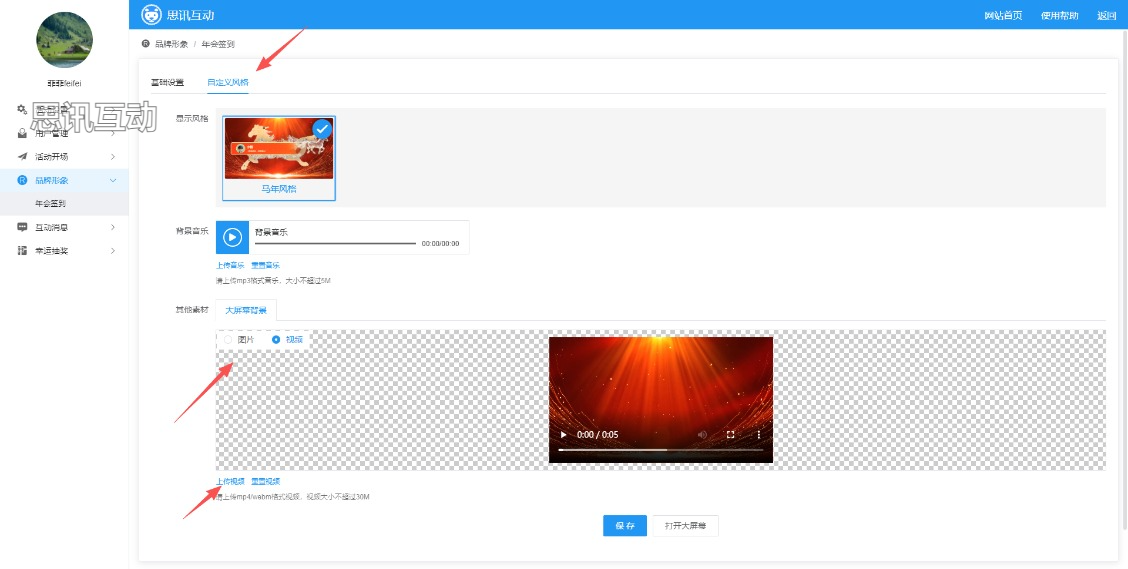Screen dimensions: 1128x569
Task: Click the user profile avatar photo
Action: [x=64, y=40]
